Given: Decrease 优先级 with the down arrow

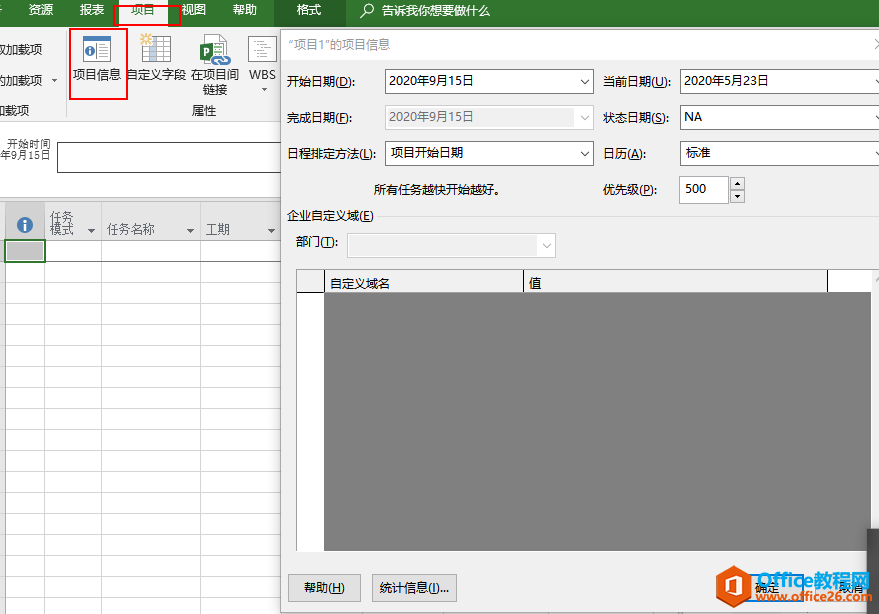Looking at the screenshot, I should pyautogui.click(x=737, y=196).
